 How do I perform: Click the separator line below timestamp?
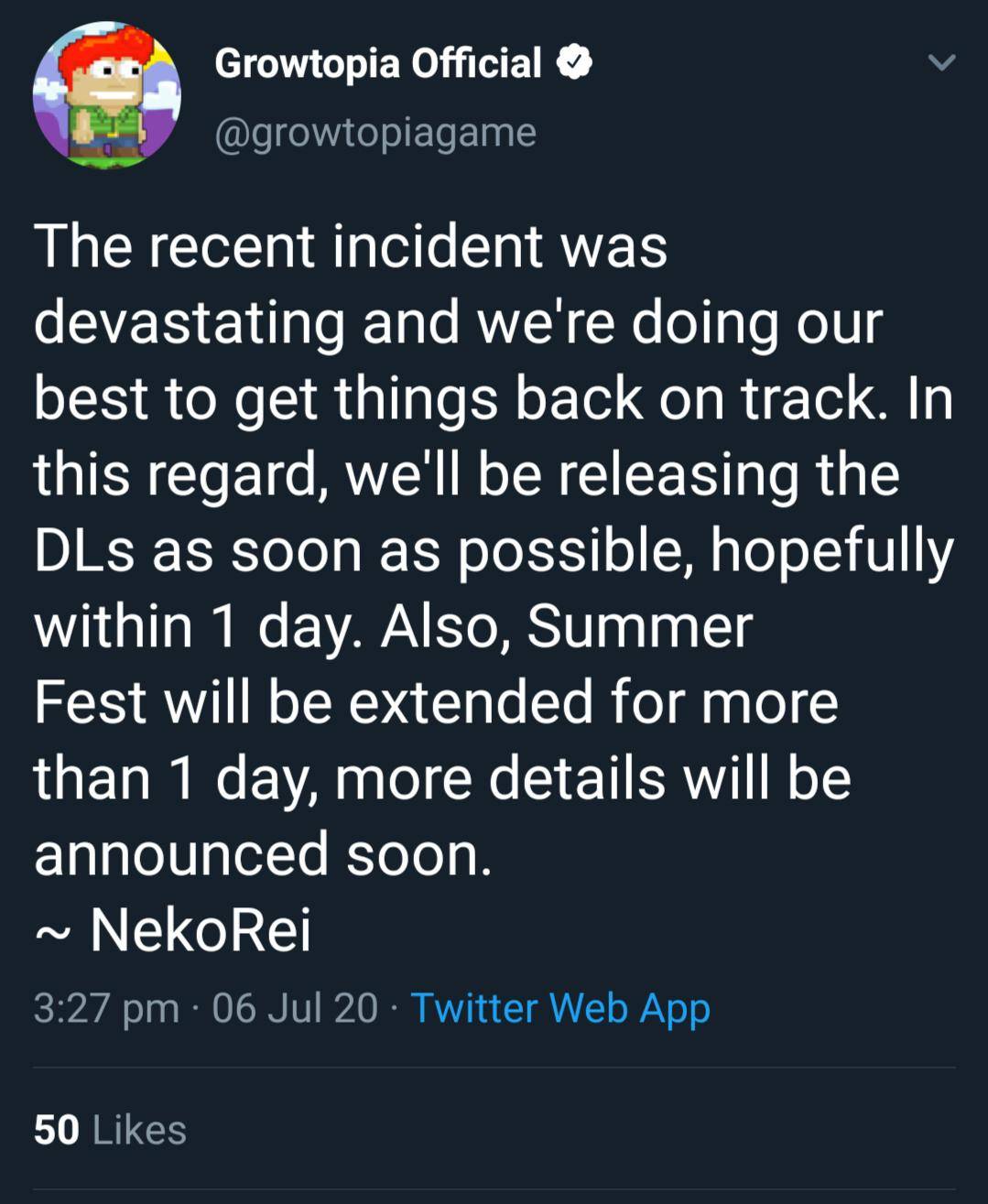click(494, 1067)
